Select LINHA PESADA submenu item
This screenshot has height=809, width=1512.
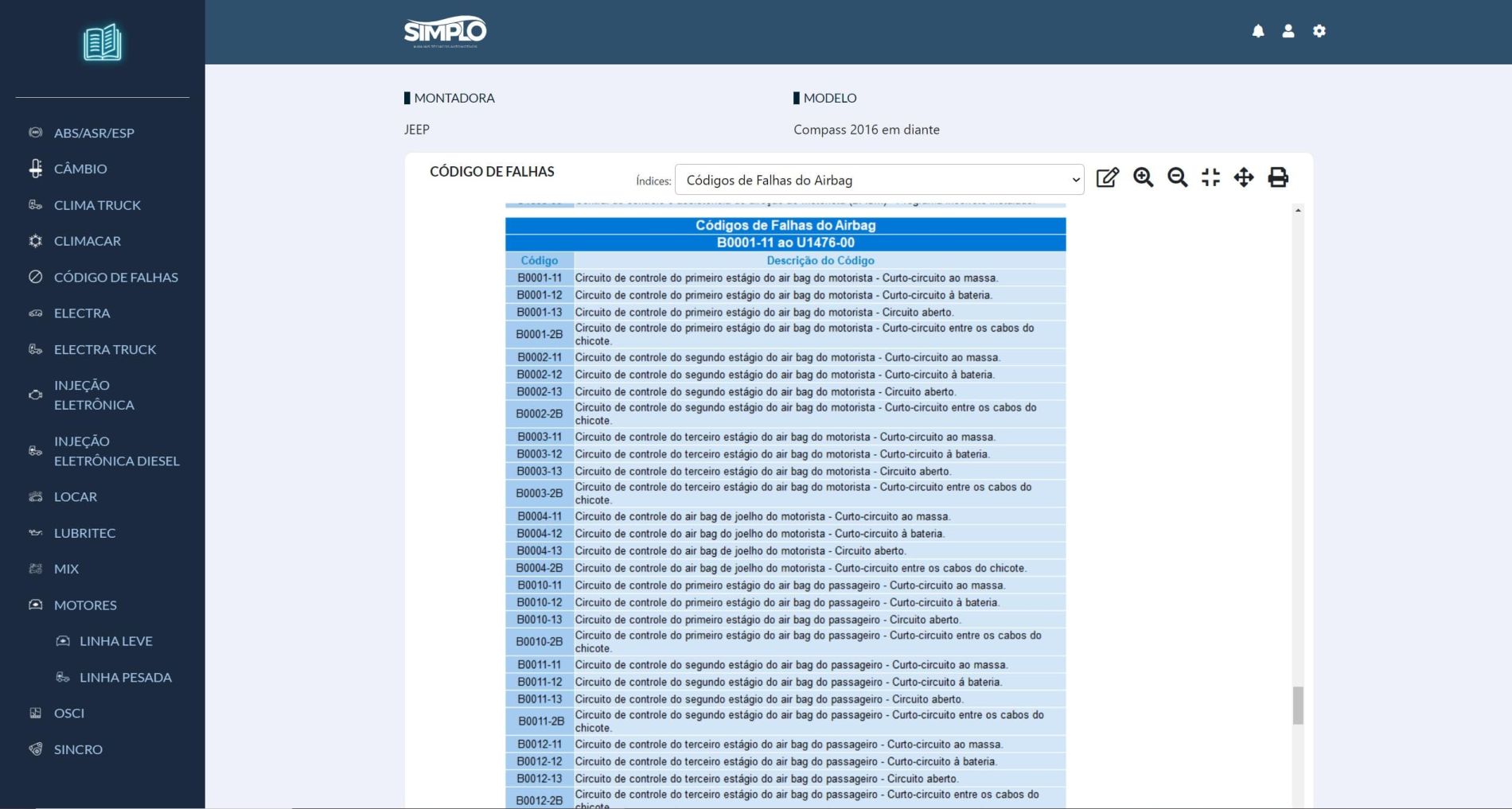click(x=125, y=677)
